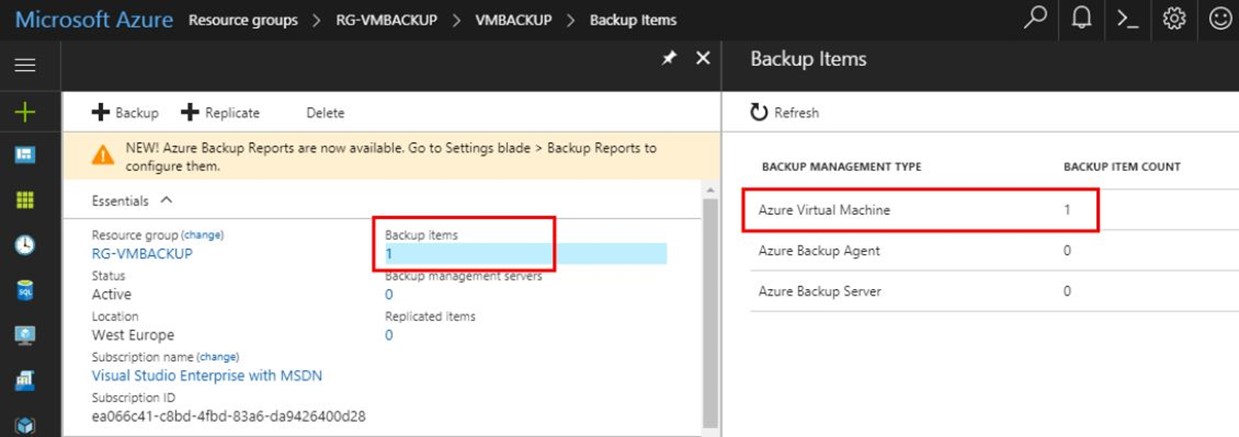Open the RG-VMBACKUP resource group link
1239x437 pixels.
click(x=142, y=253)
